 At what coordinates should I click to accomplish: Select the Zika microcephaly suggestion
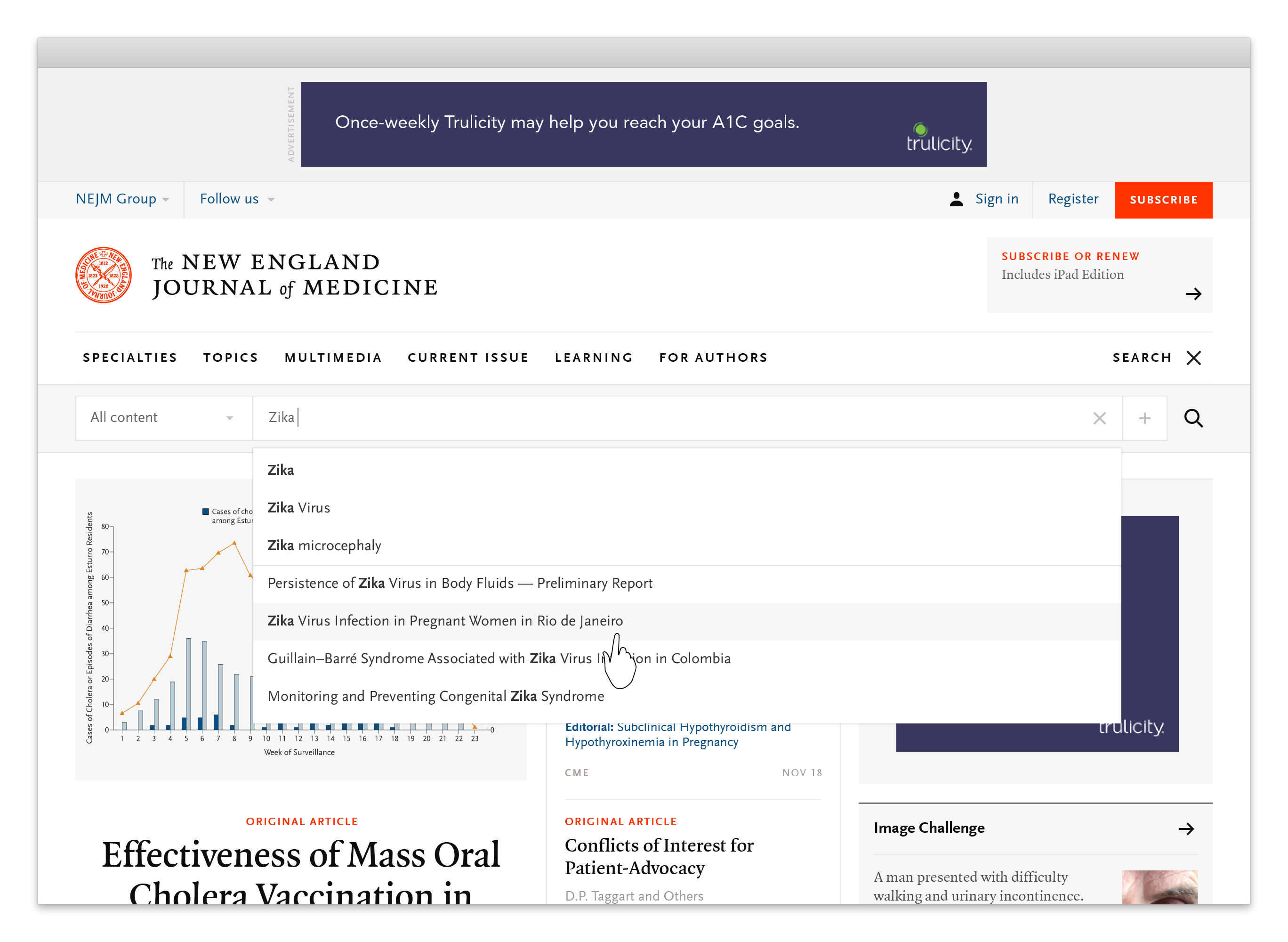tap(324, 545)
